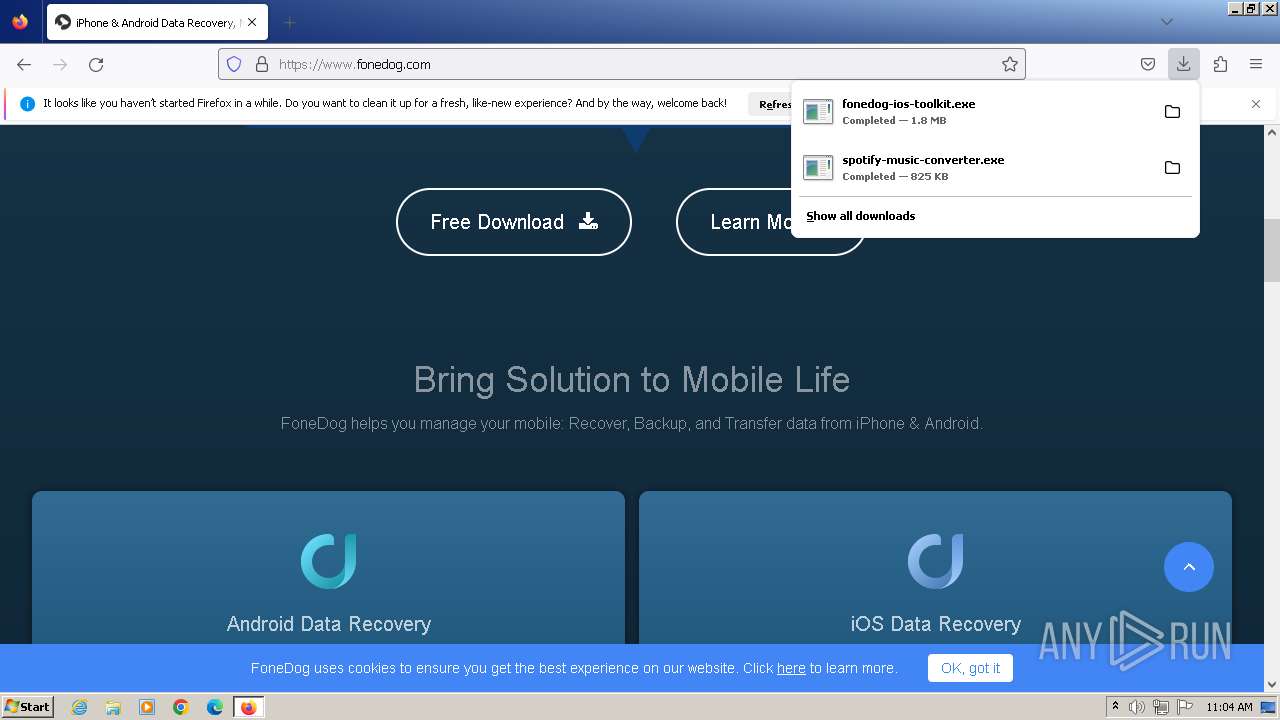The height and width of the screenshot is (720, 1280).
Task: Close the current browser tab
Action: click(x=251, y=22)
